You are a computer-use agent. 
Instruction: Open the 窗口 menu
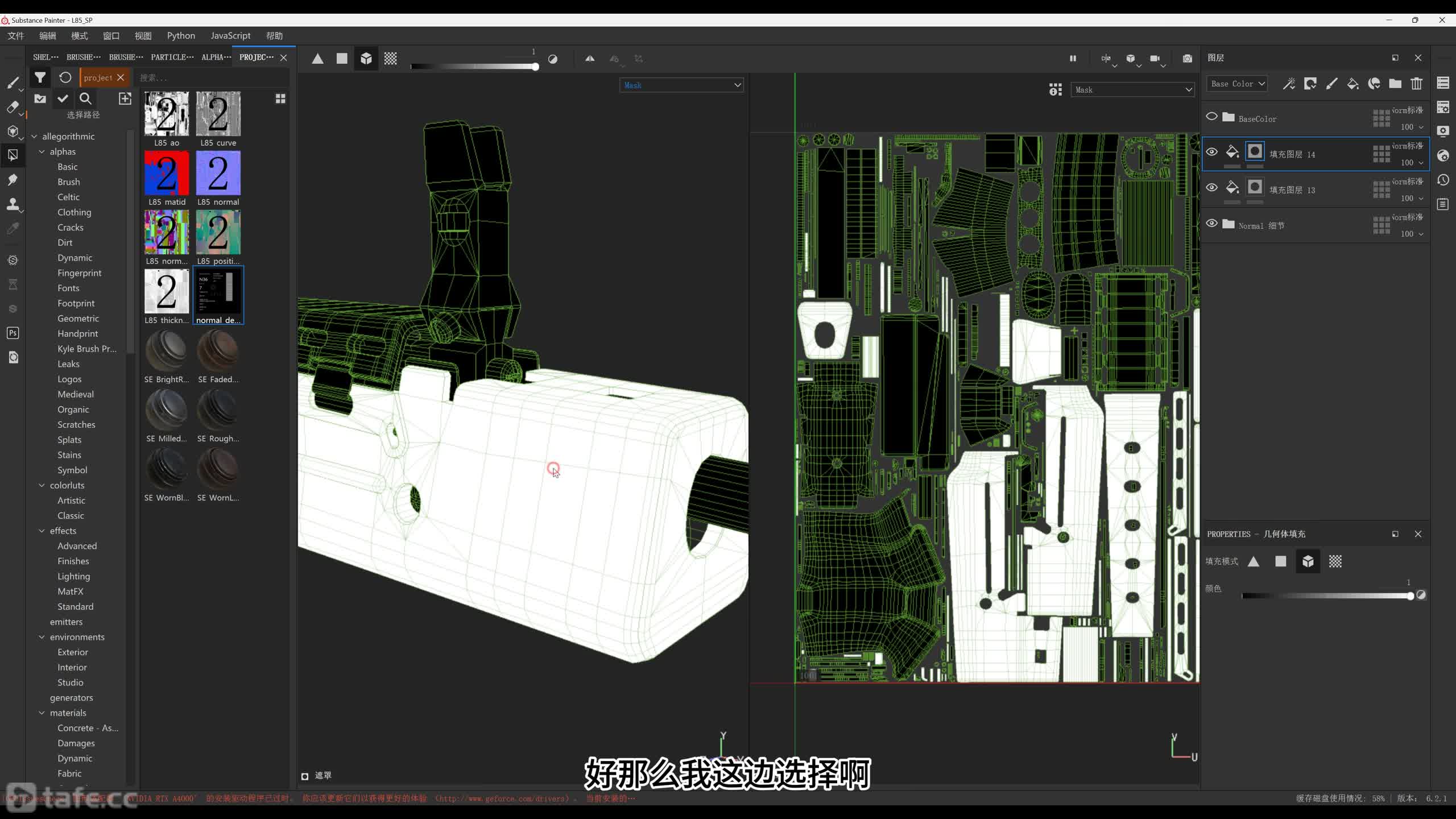(x=111, y=36)
